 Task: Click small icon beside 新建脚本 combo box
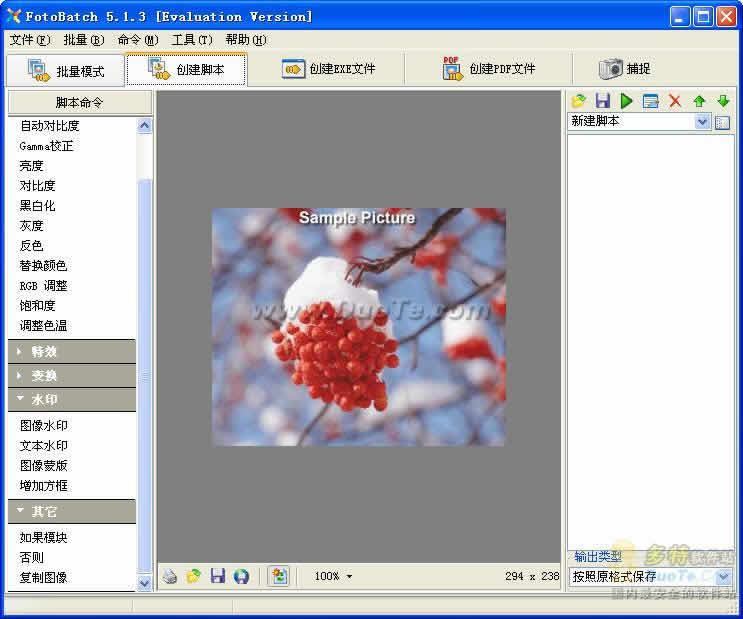[722, 122]
